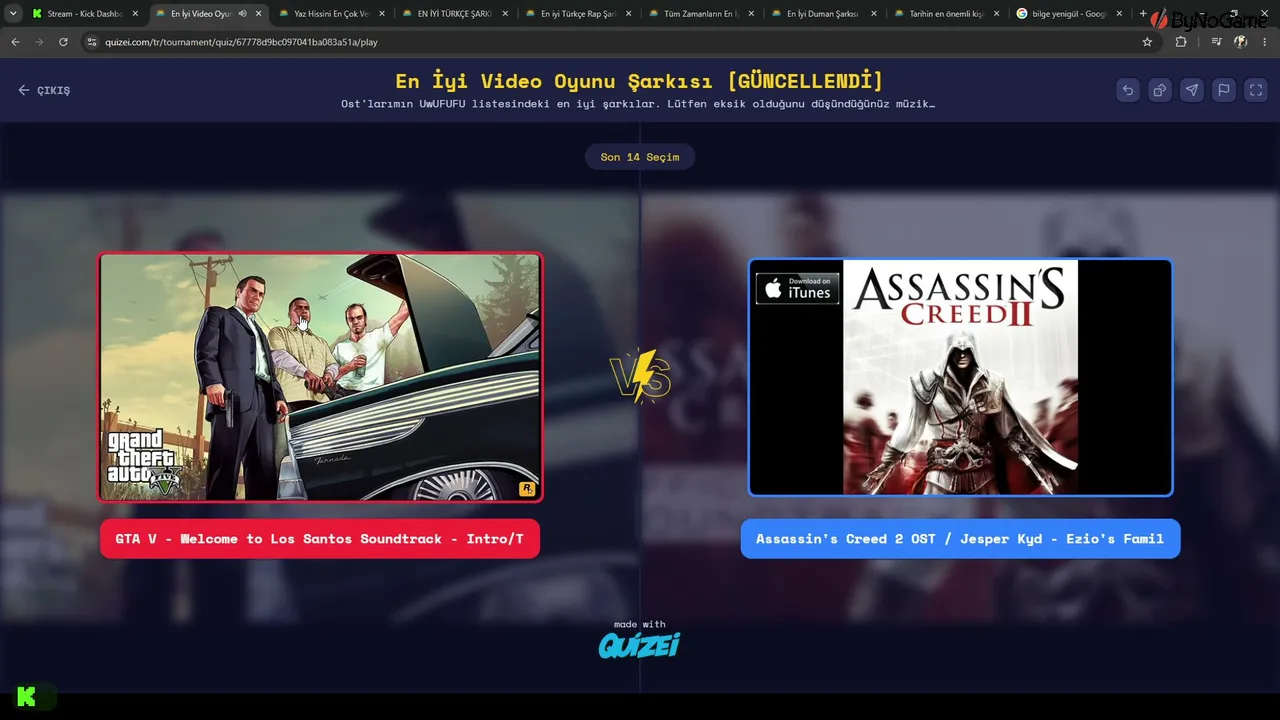Image resolution: width=1280 pixels, height=720 pixels.
Task: Close the Stream - Kick Dashboard tab
Action: 135,14
